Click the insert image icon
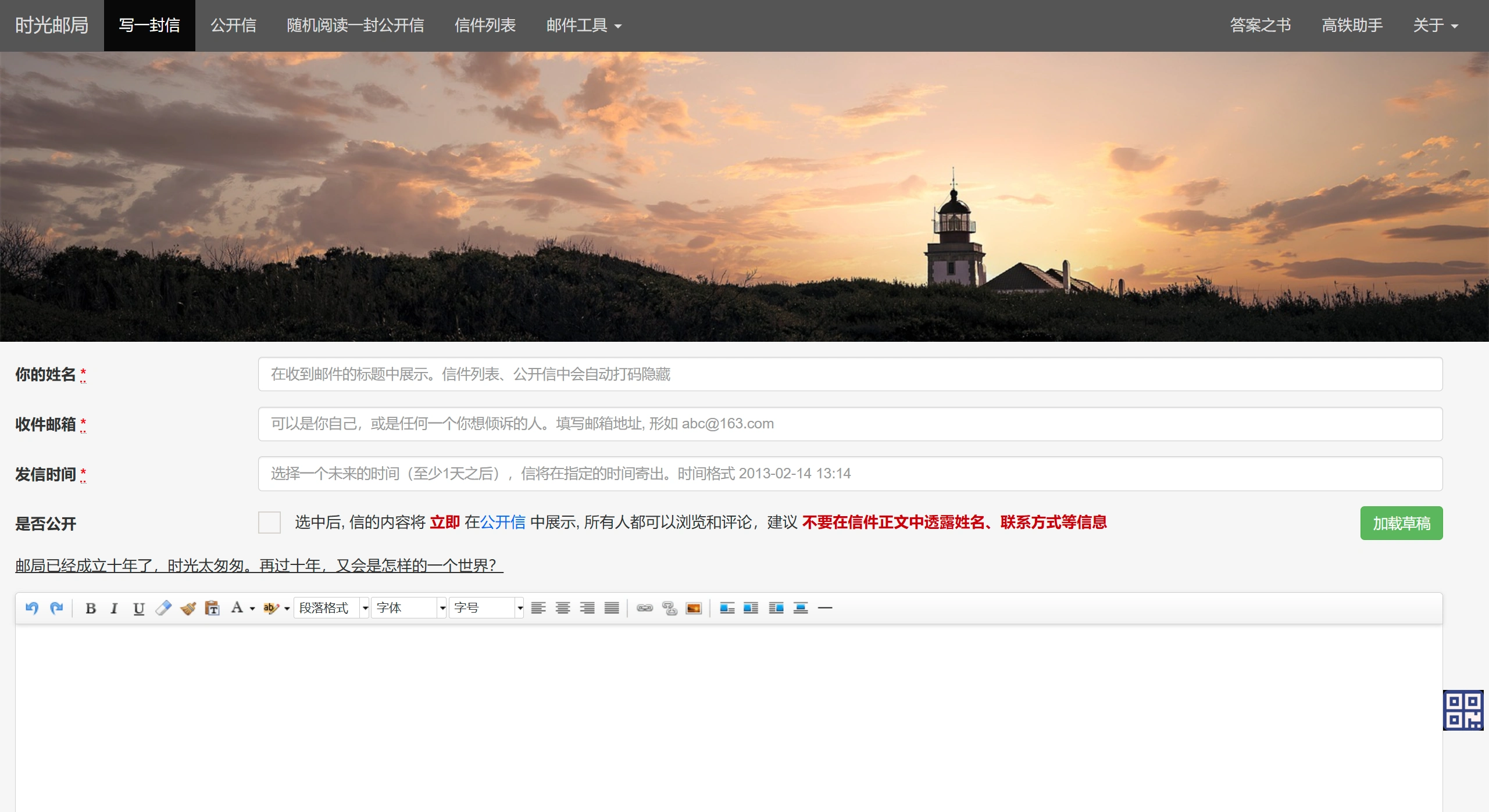This screenshot has width=1489, height=812. point(694,608)
